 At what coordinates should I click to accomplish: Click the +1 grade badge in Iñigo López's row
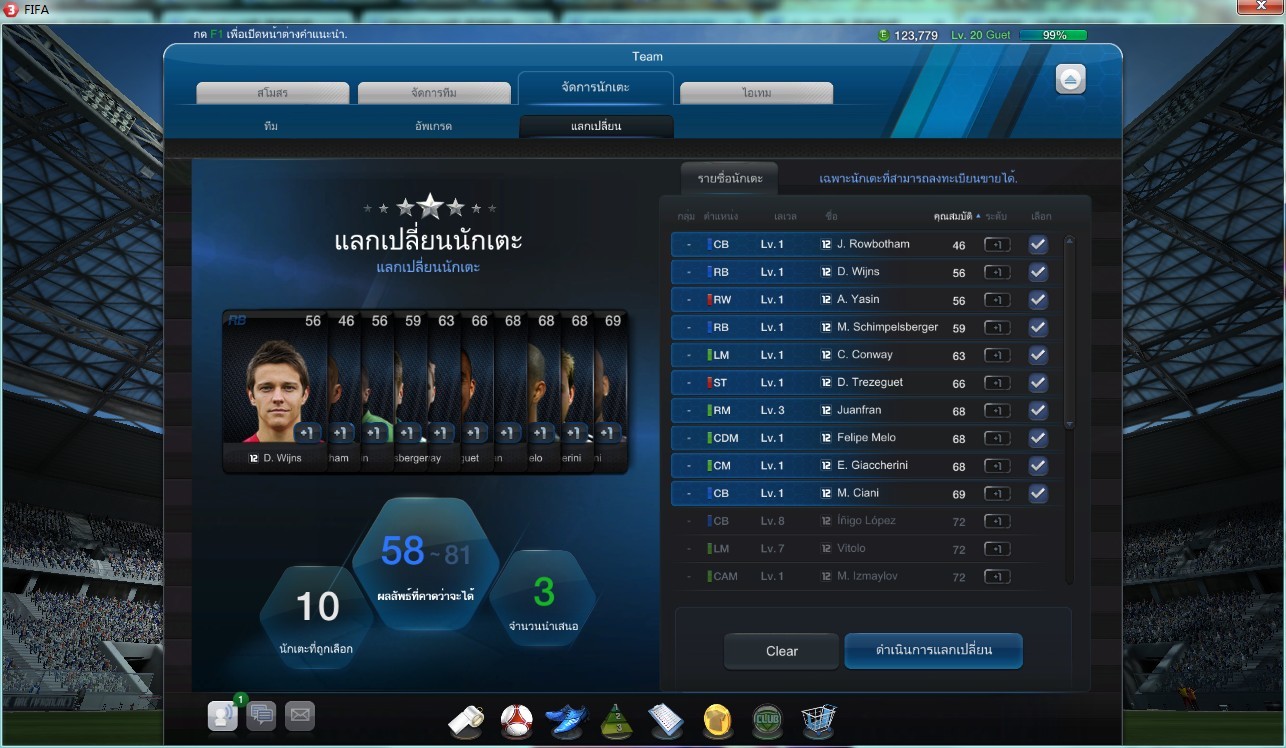[x=997, y=521]
